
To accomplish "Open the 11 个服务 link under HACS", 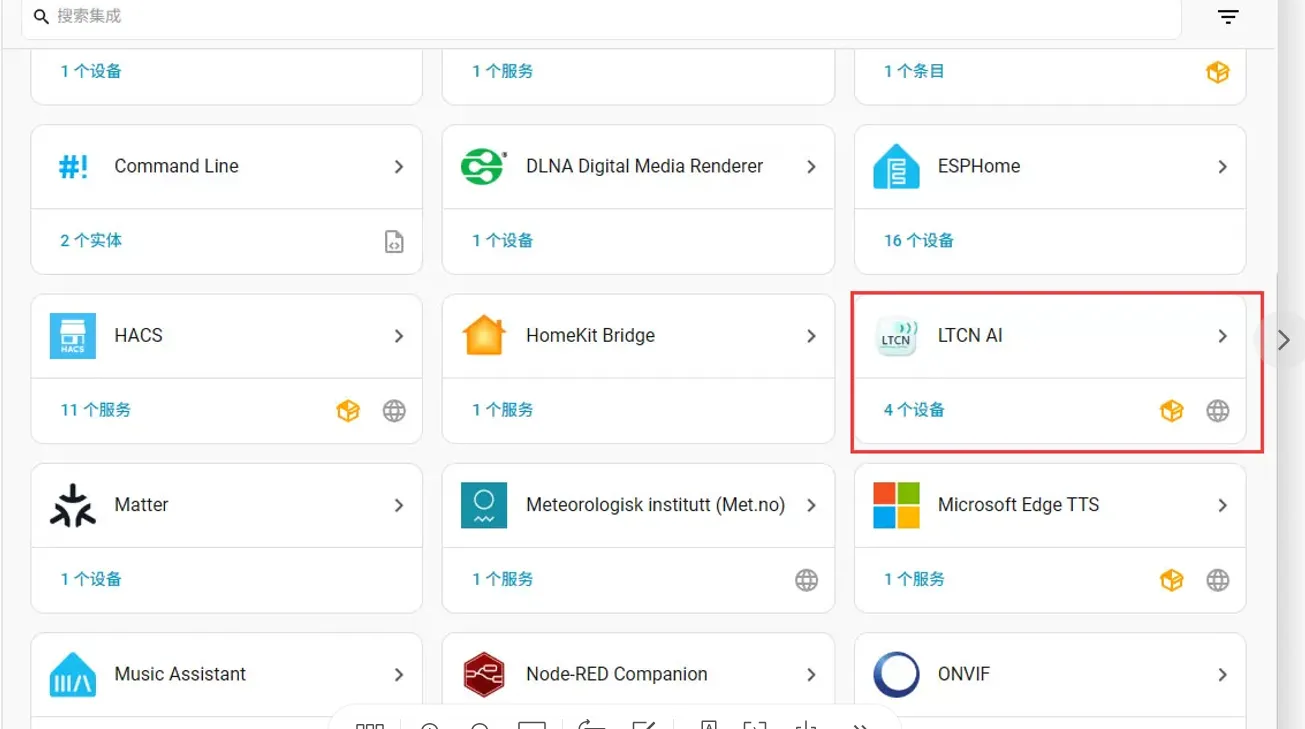I will [96, 410].
